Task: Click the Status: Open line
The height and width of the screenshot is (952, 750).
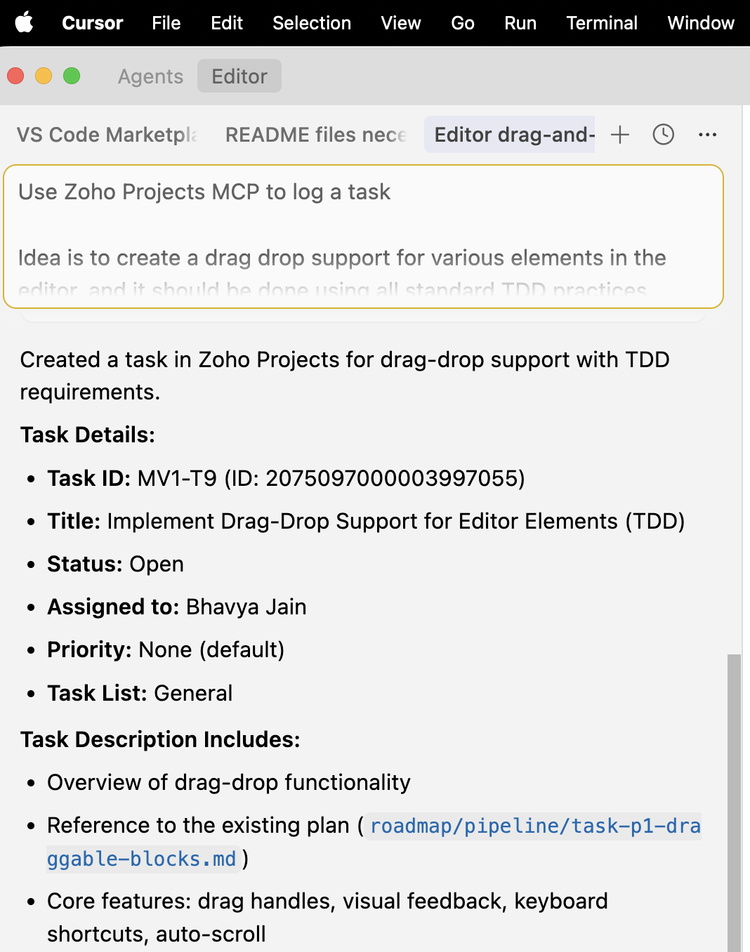Action: pos(115,564)
